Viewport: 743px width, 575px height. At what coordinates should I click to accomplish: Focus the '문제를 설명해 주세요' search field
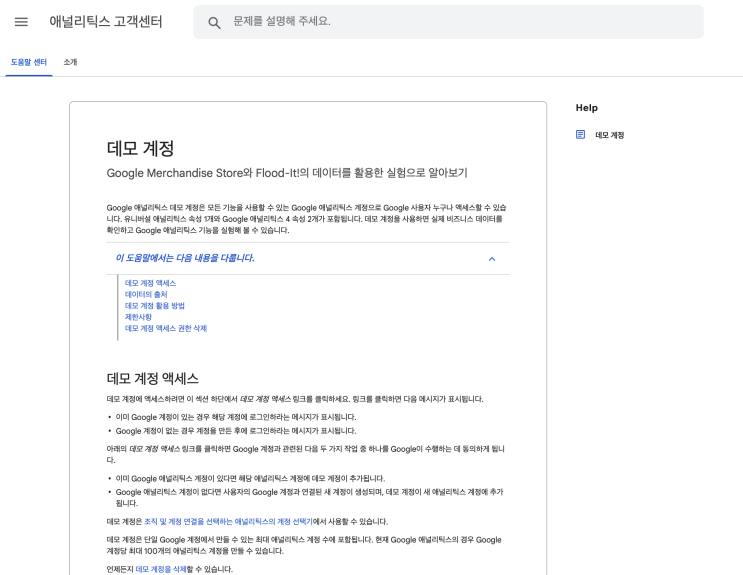pos(448,22)
